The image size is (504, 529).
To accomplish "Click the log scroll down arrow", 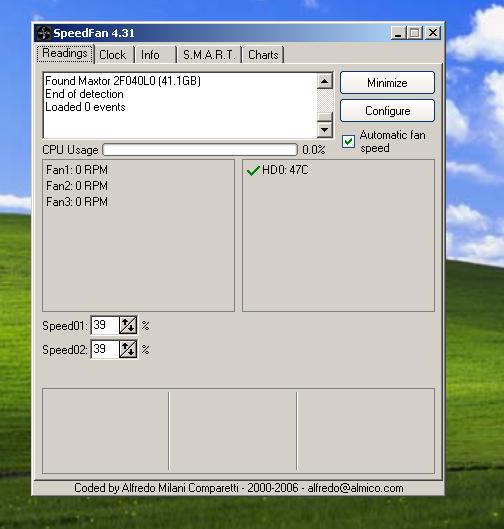I will pyautogui.click(x=325, y=130).
